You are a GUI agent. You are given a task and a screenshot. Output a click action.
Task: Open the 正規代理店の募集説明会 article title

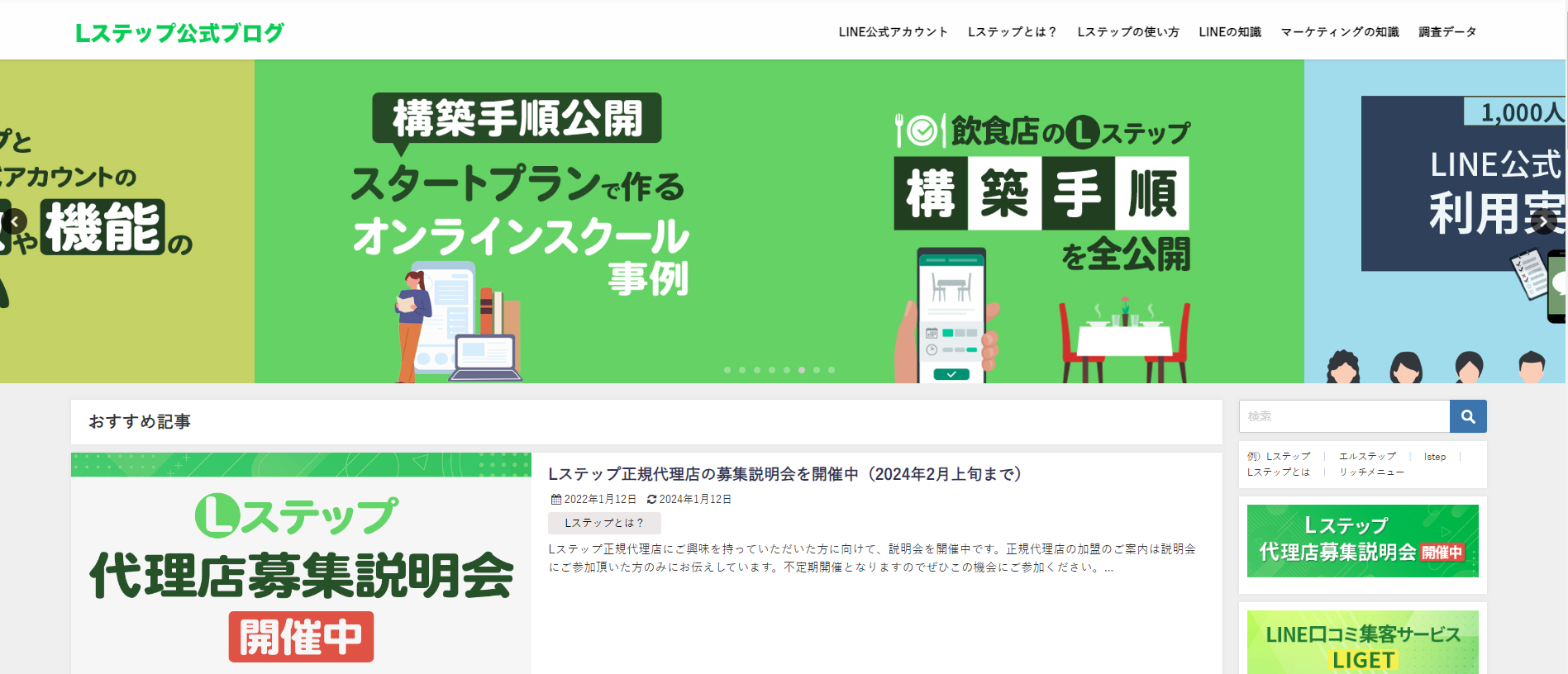(x=786, y=474)
